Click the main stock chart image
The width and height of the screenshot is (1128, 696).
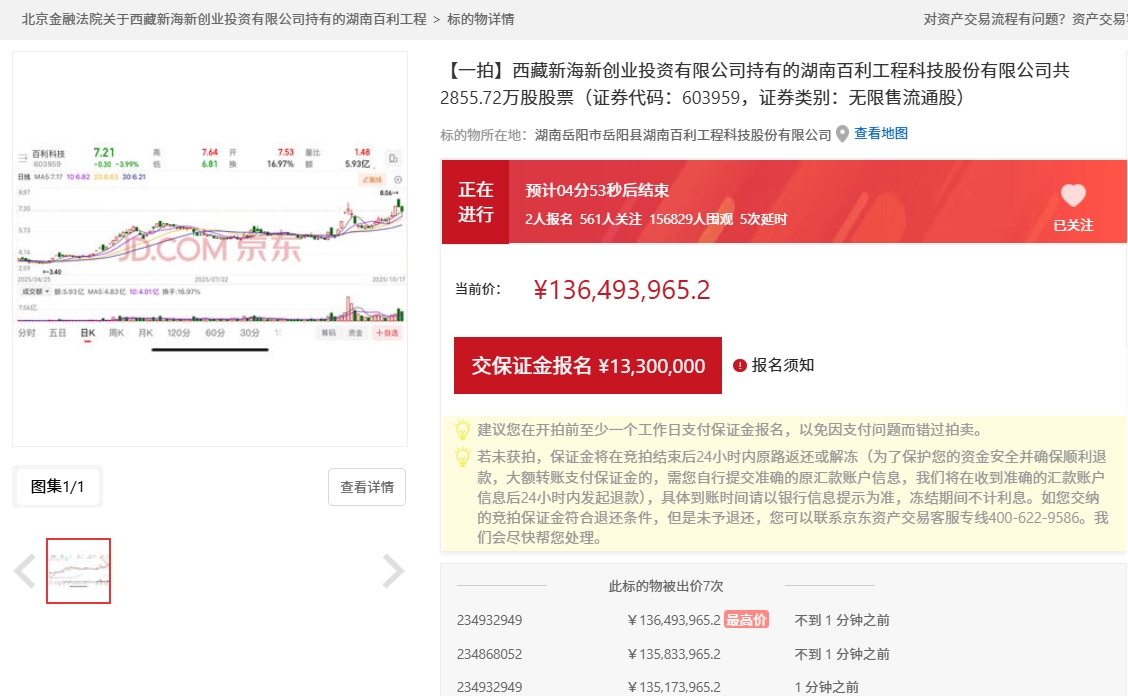coord(210,248)
